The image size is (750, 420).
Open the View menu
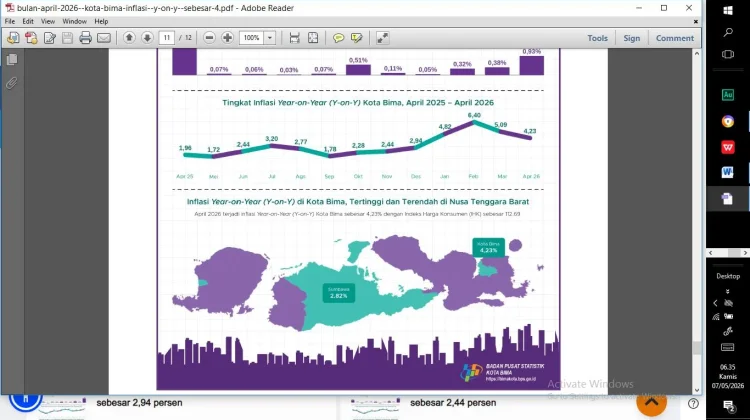tap(47, 21)
